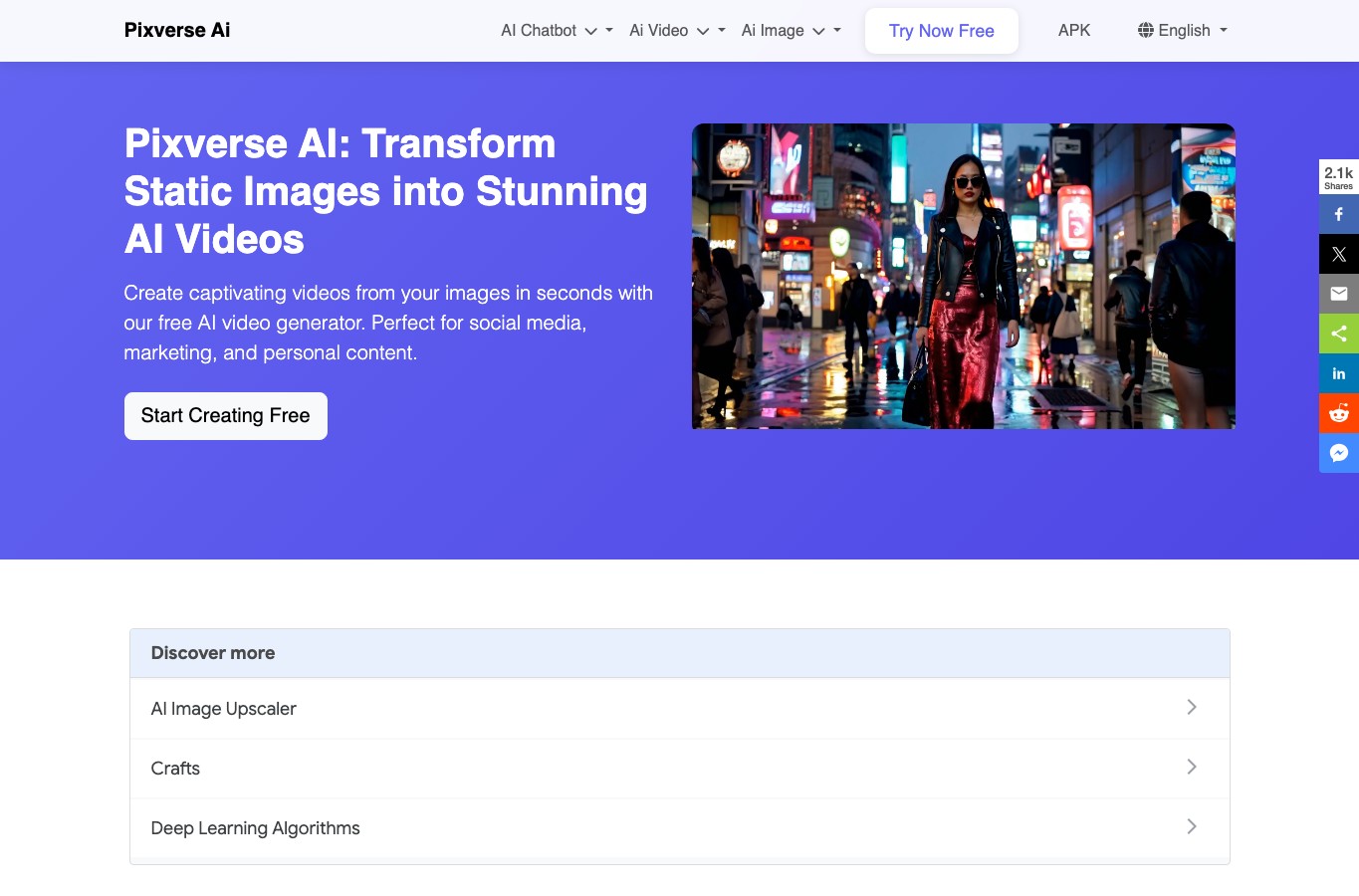
Task: Share page via Facebook icon
Action: click(x=1339, y=214)
